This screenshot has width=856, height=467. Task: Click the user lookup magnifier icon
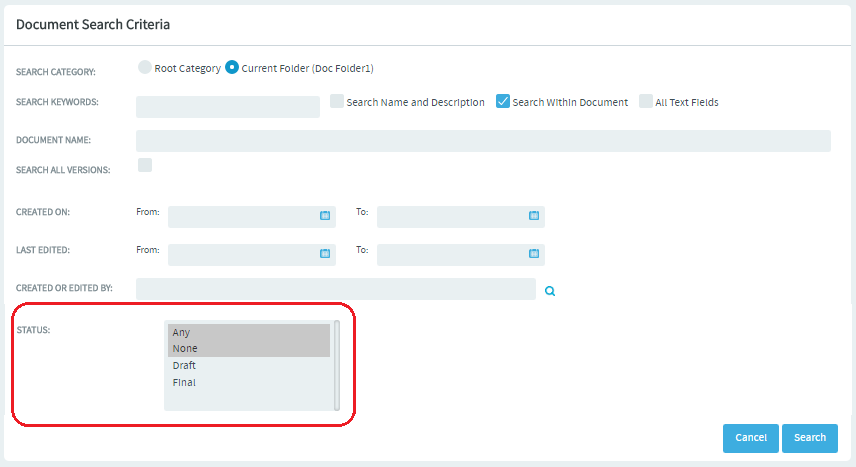pos(550,291)
